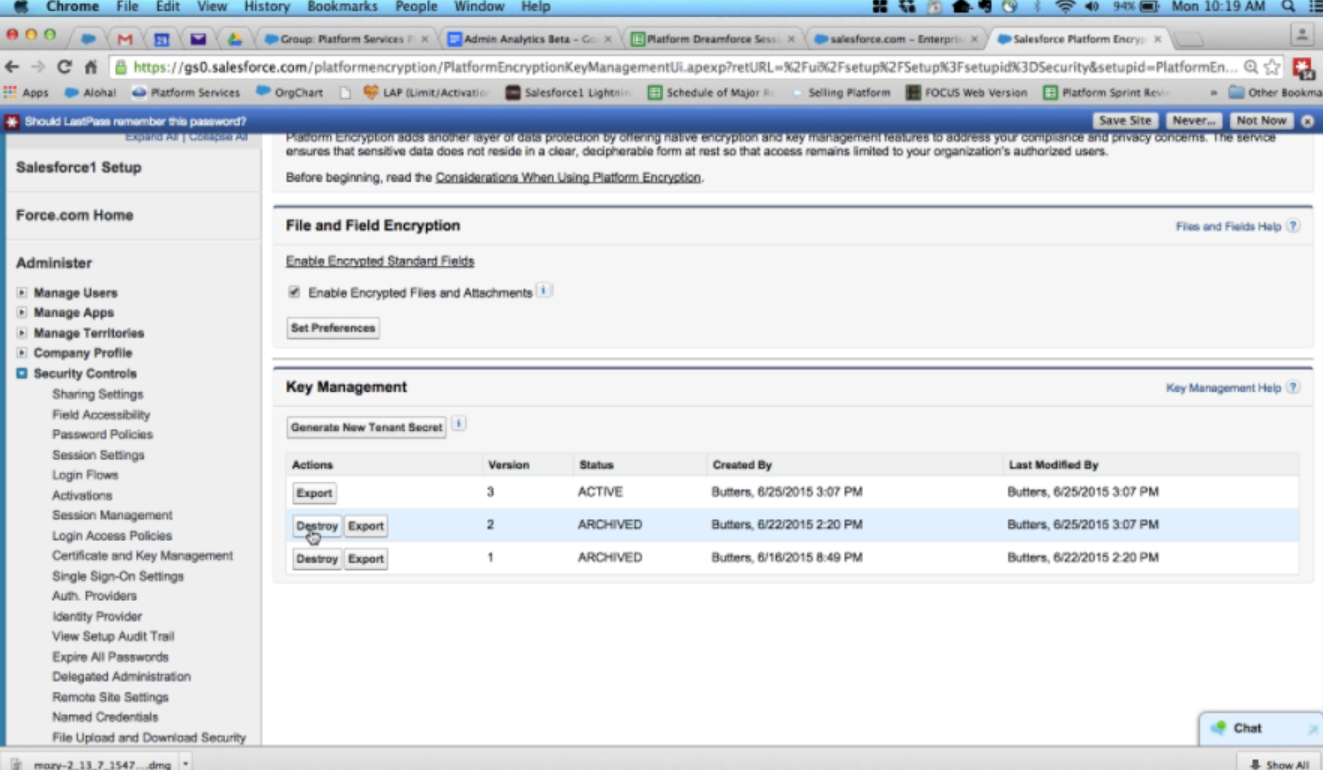This screenshot has height=770, width=1323.
Task: Export the version 2 archived key
Action: click(x=366, y=526)
